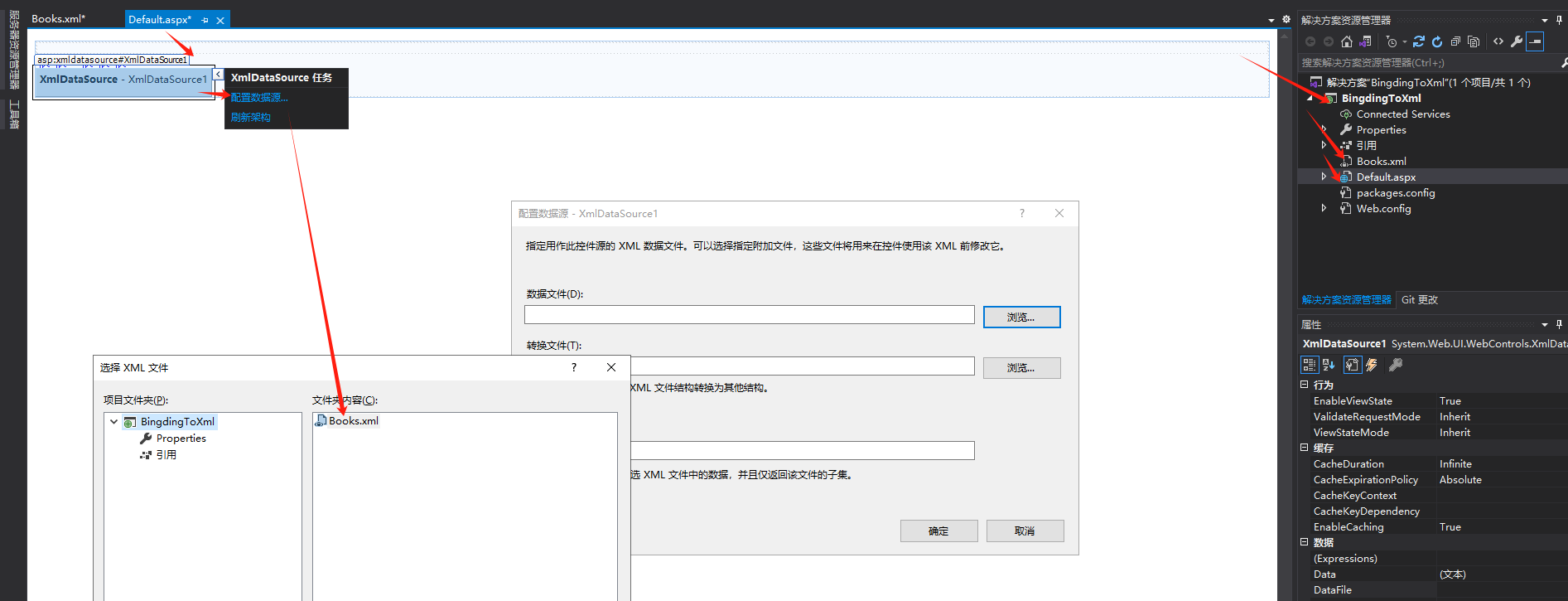Expand 引用 node in Solution Explorer
This screenshot has height=601, width=1568.
click(1324, 146)
